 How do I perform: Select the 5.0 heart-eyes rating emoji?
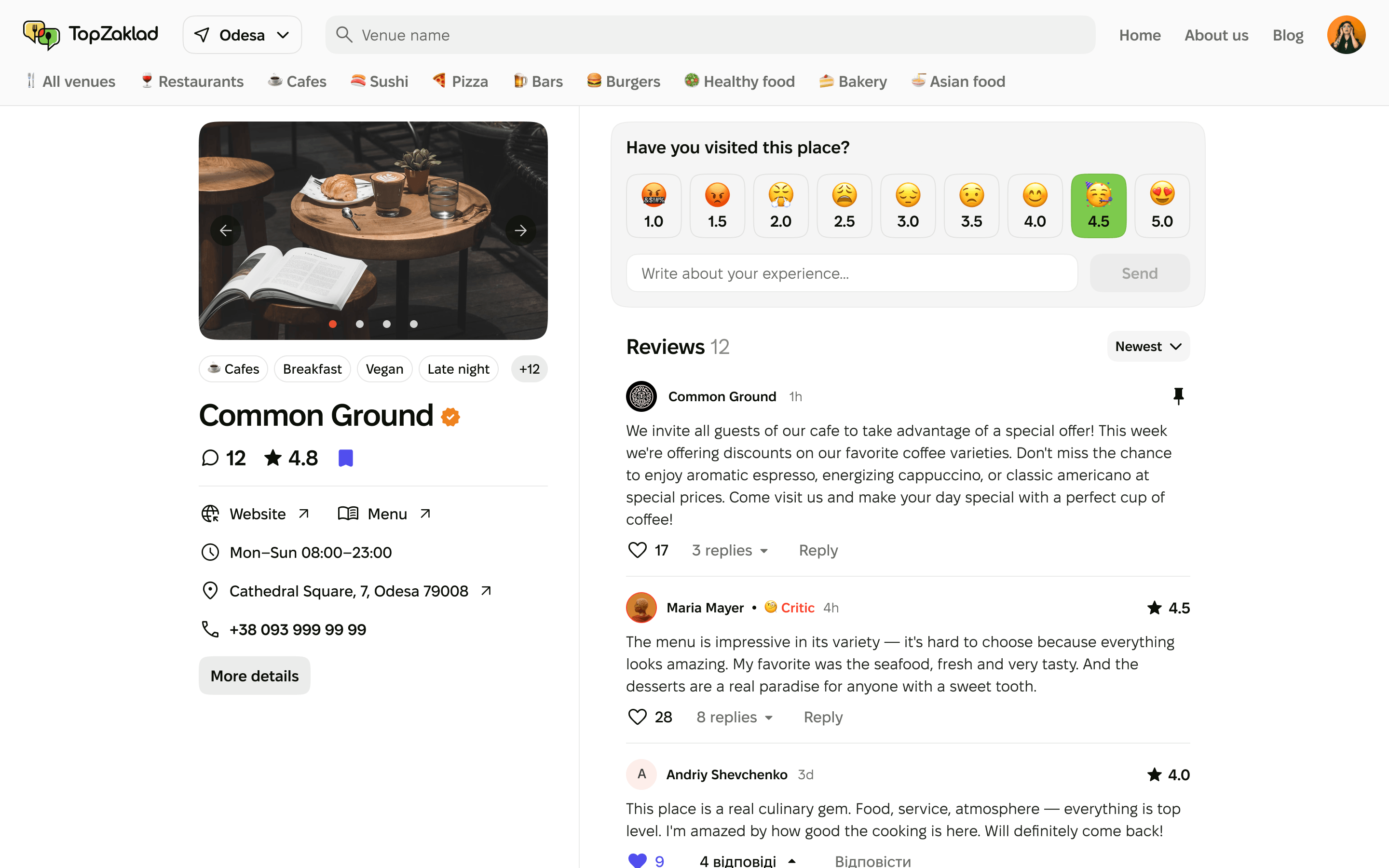1162,205
